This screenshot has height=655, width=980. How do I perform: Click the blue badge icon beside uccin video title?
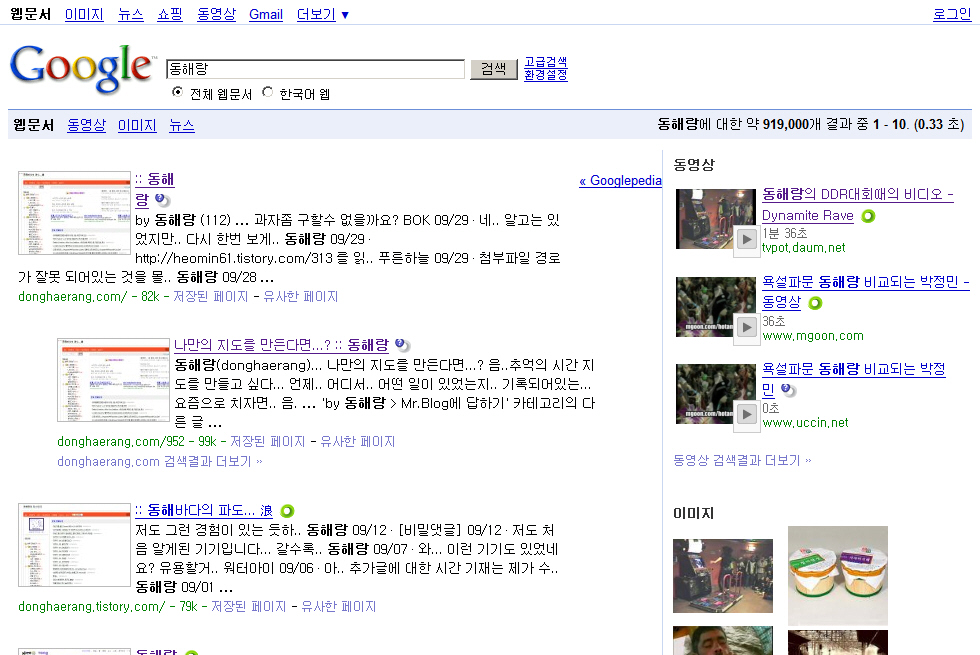pos(788,390)
